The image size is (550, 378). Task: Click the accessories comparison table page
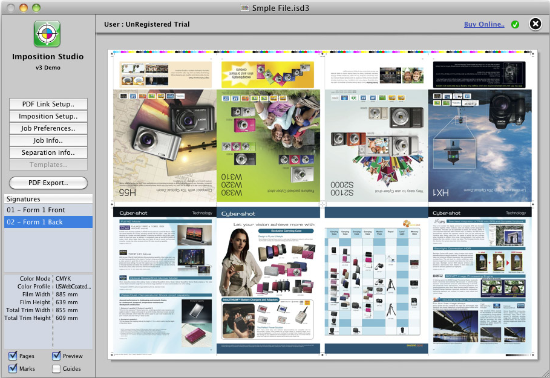(376, 281)
